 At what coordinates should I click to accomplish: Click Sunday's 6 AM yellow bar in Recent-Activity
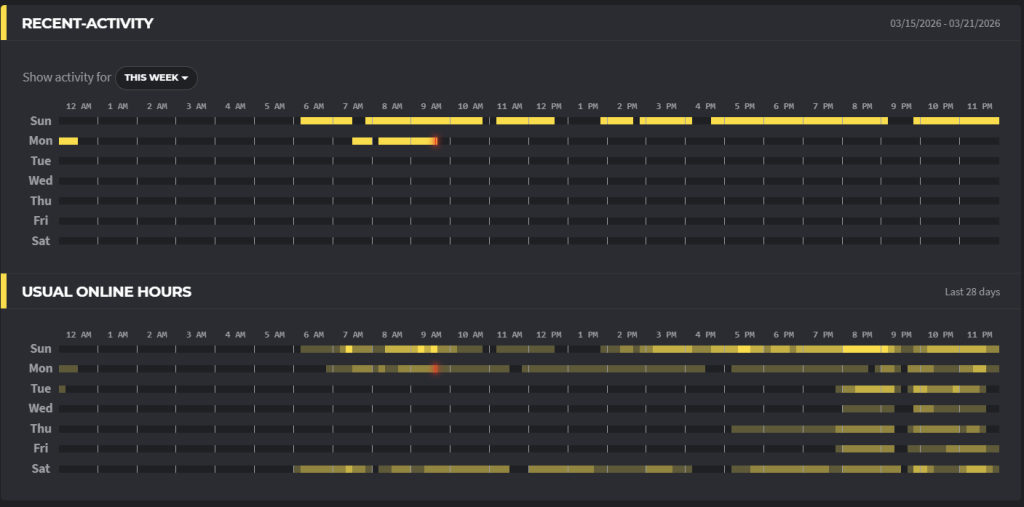[326, 121]
